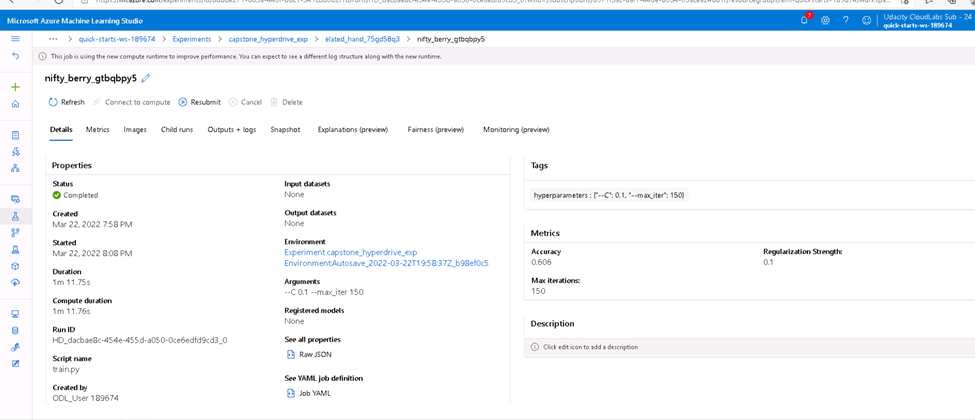Open Datasets from the sidebar
Screen dimensions: 975x420
click(16, 199)
